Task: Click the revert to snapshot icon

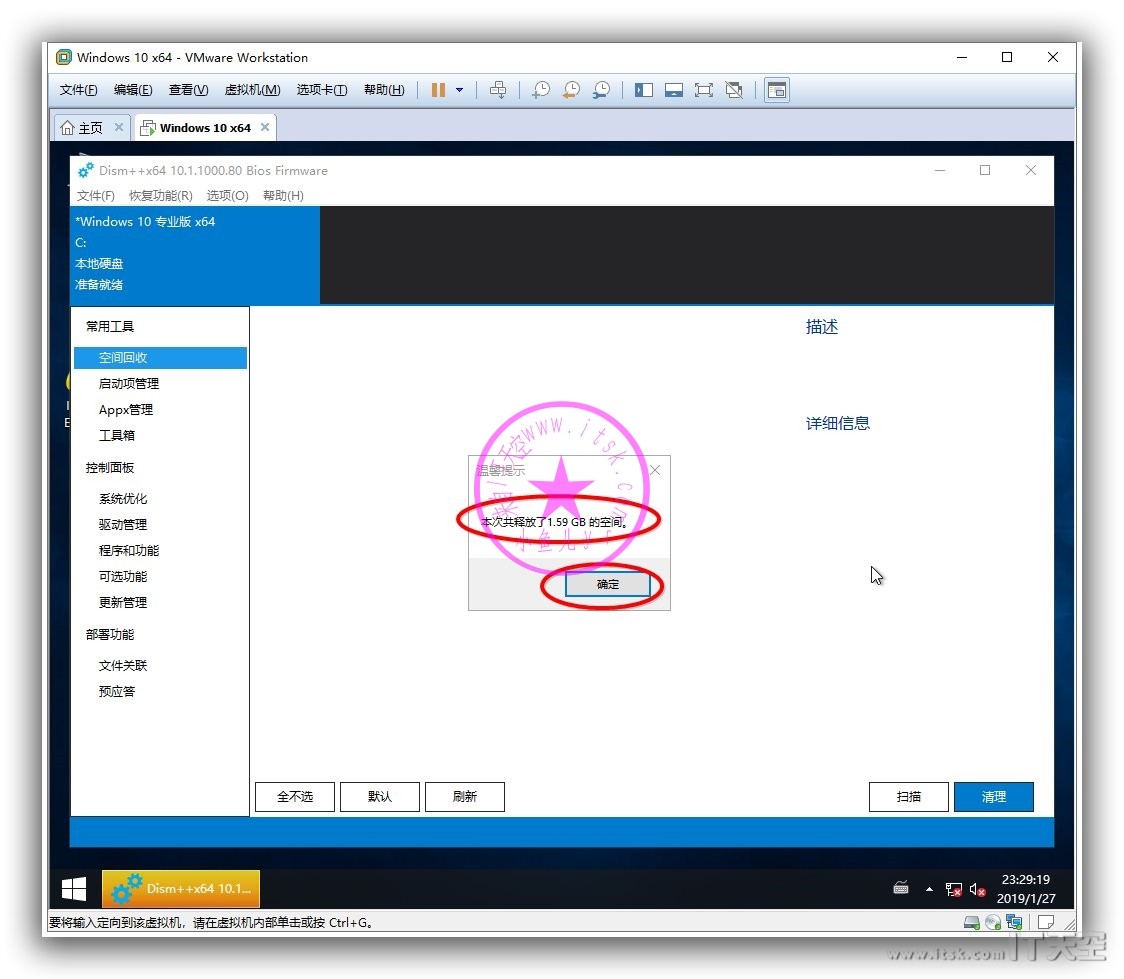Action: click(571, 90)
